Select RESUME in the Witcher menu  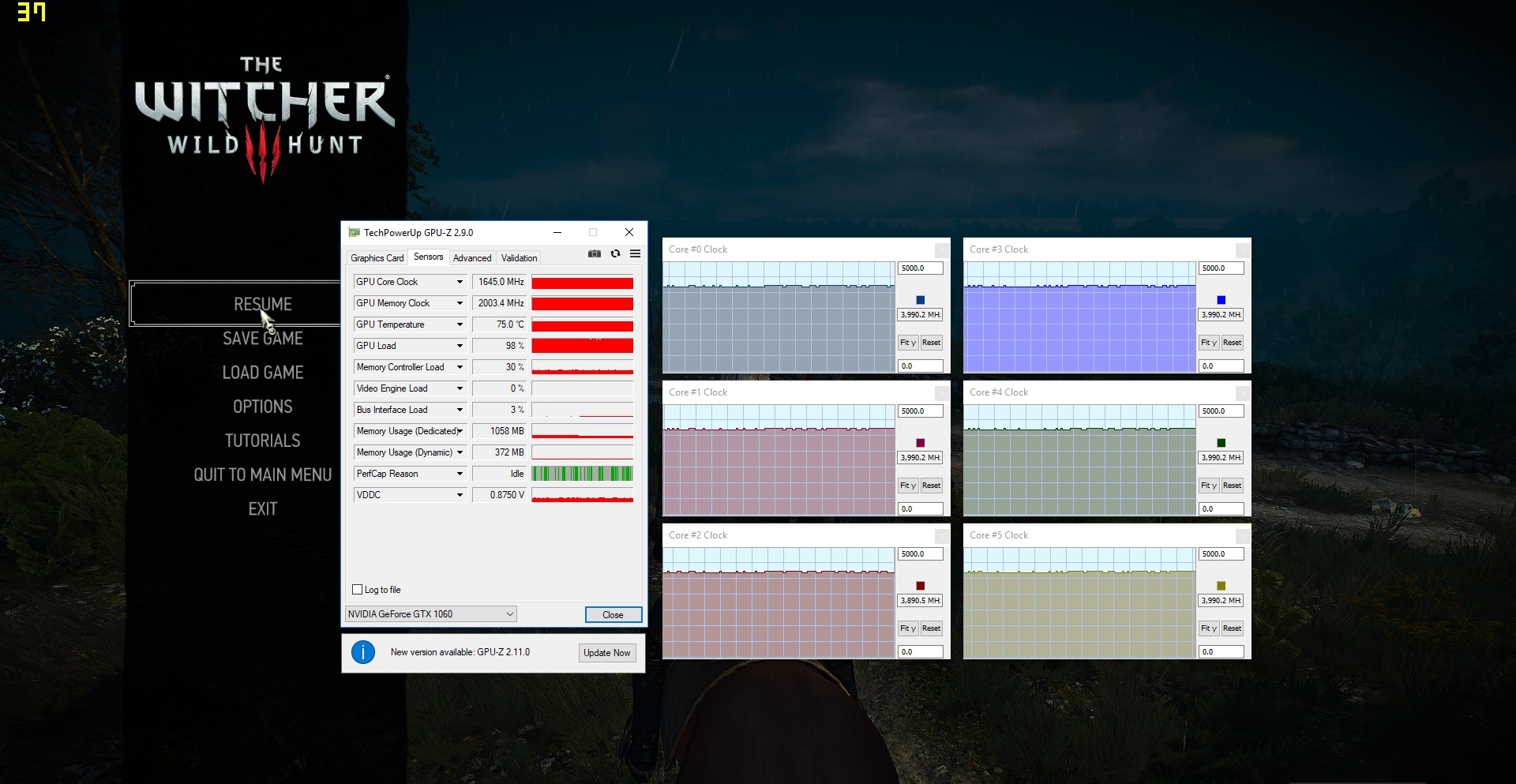click(x=263, y=304)
